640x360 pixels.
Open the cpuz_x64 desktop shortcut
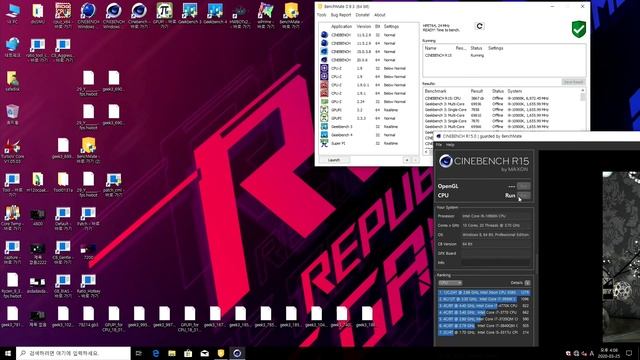click(63, 16)
